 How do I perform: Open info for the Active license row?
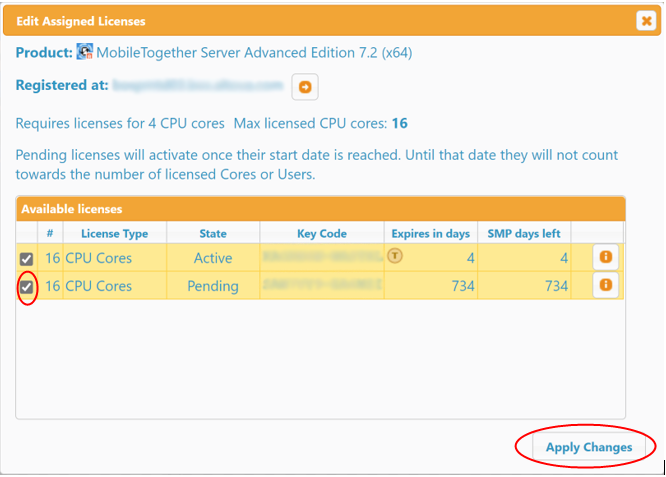[605, 257]
